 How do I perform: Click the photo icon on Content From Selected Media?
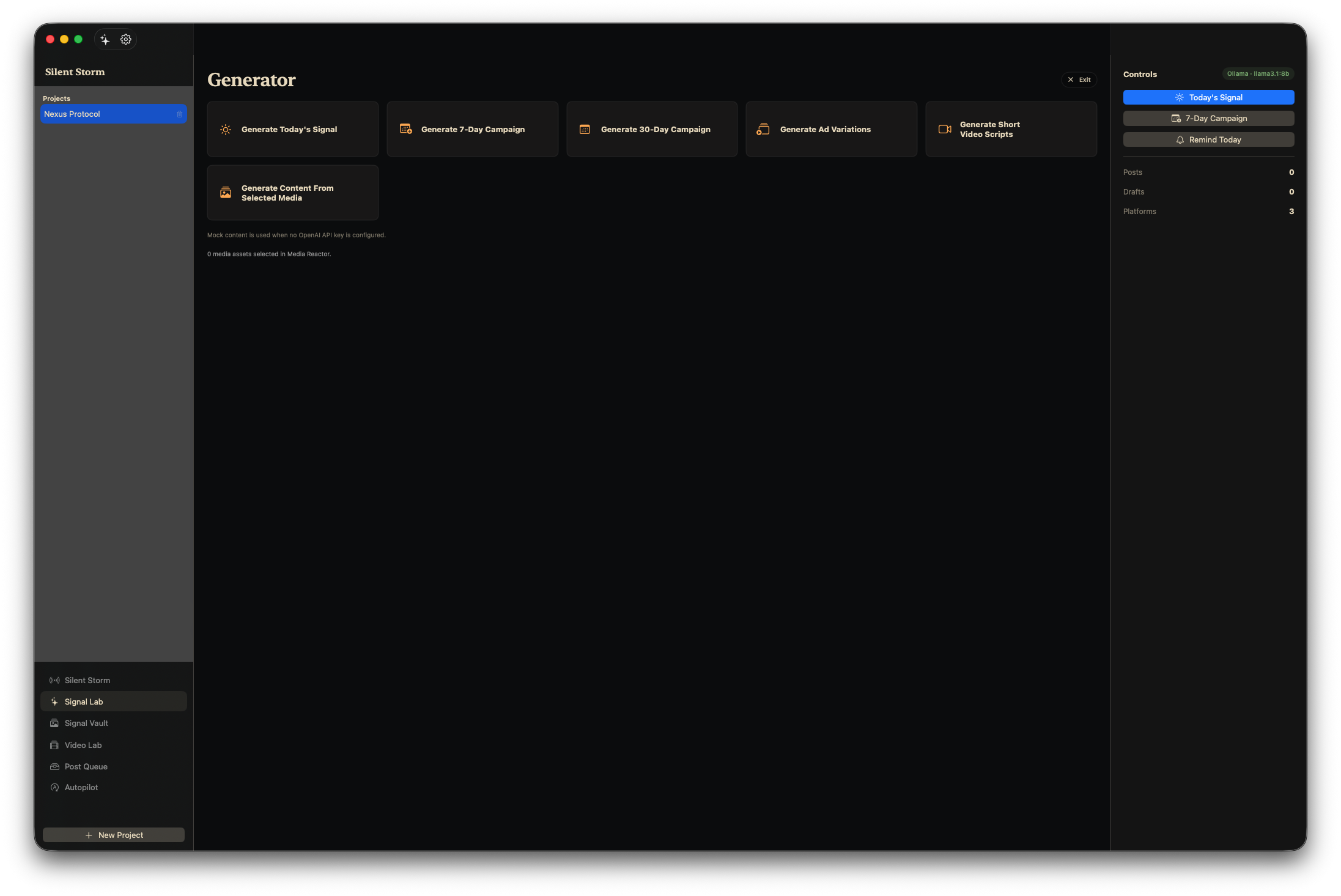pos(226,193)
